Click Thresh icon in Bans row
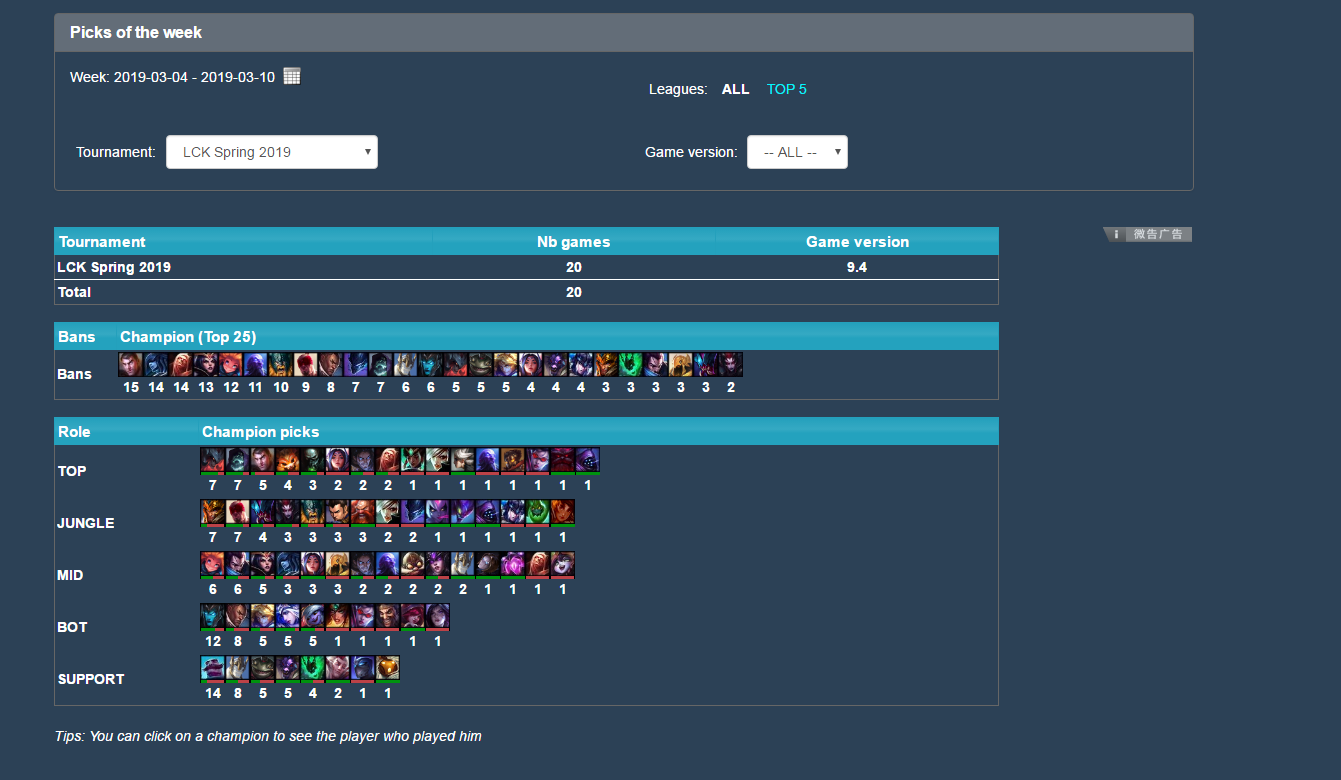Viewport: 1341px width, 780px height. (631, 364)
